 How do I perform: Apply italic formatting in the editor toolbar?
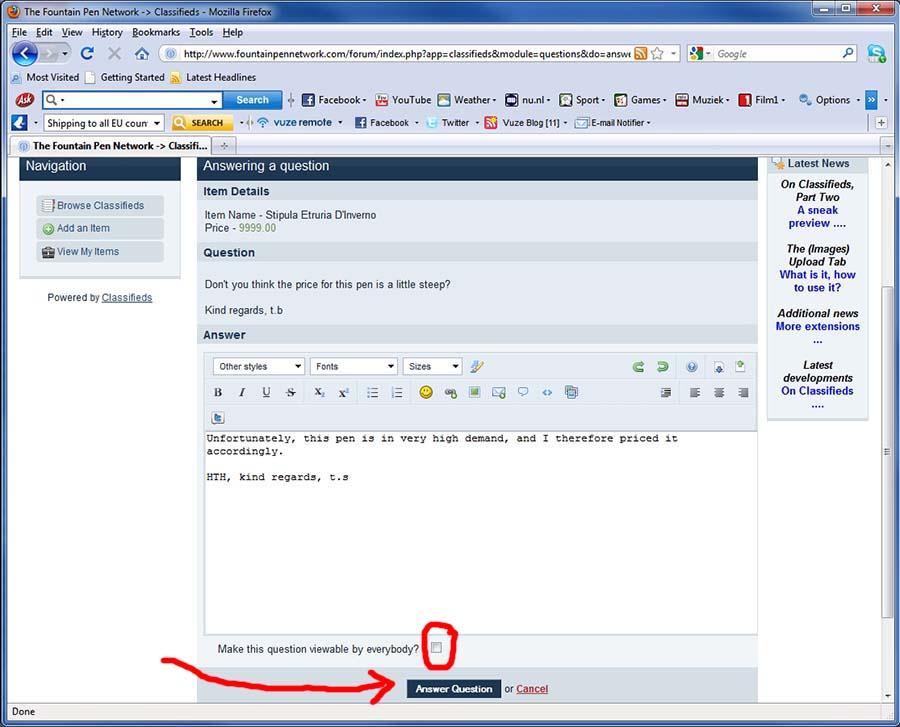[x=242, y=393]
